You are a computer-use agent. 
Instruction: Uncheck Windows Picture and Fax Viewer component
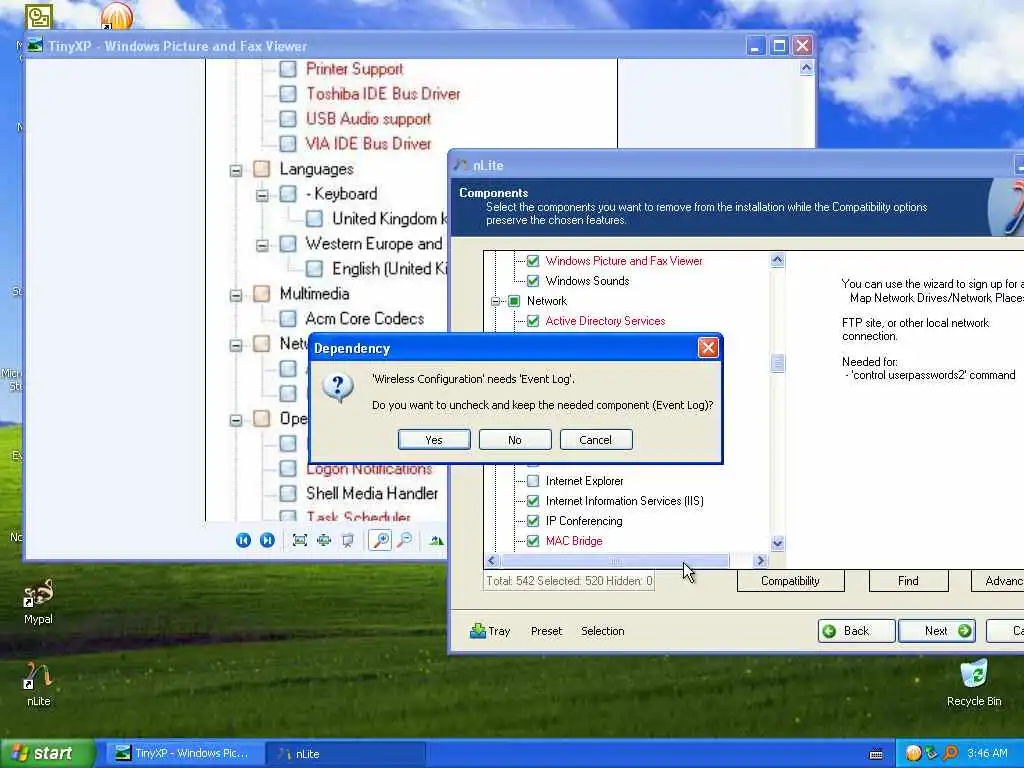tap(533, 261)
